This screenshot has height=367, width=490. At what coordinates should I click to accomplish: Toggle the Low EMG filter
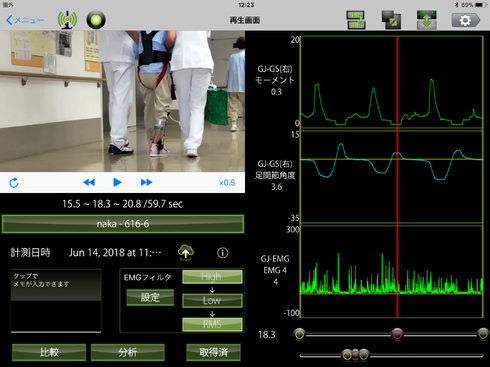(212, 300)
